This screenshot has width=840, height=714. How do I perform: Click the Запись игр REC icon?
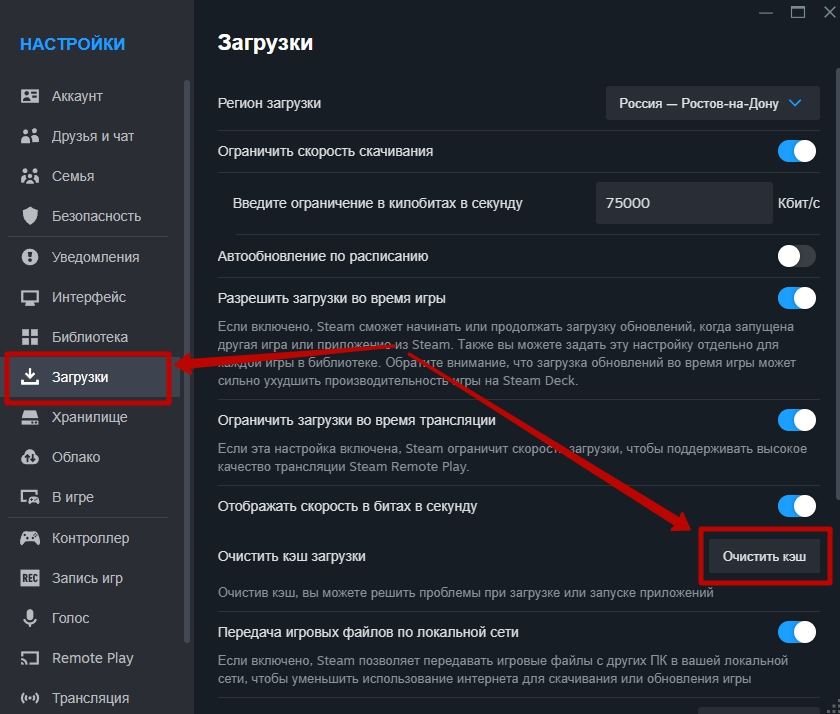[29, 578]
